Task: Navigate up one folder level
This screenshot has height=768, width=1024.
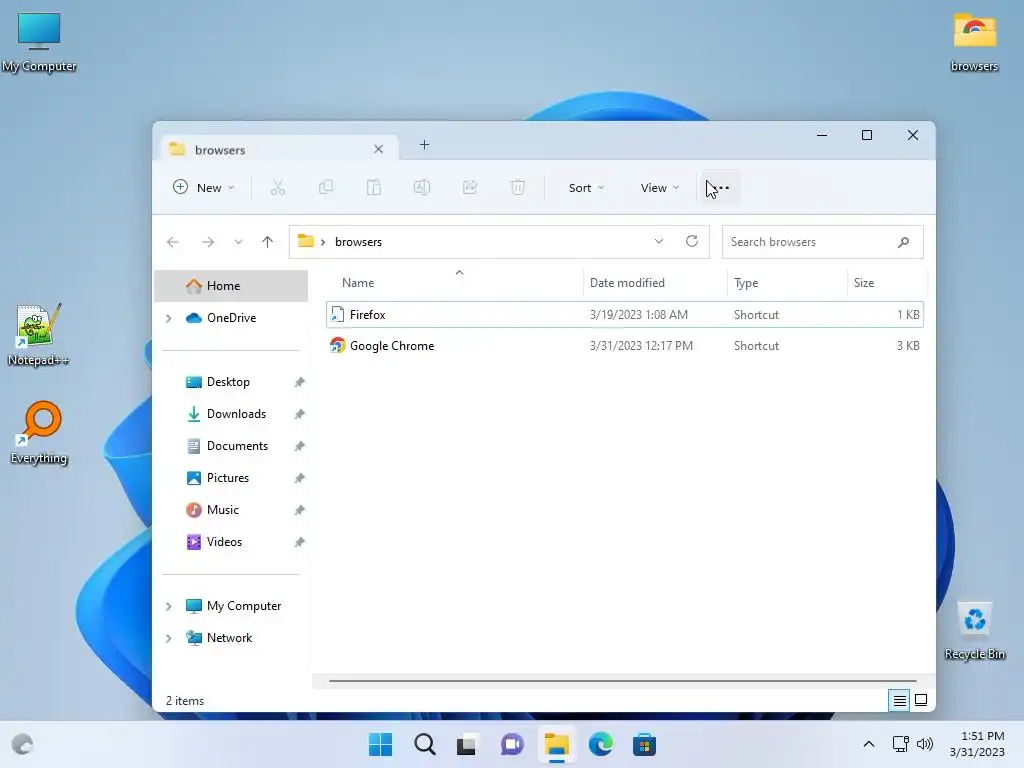Action: 267,242
